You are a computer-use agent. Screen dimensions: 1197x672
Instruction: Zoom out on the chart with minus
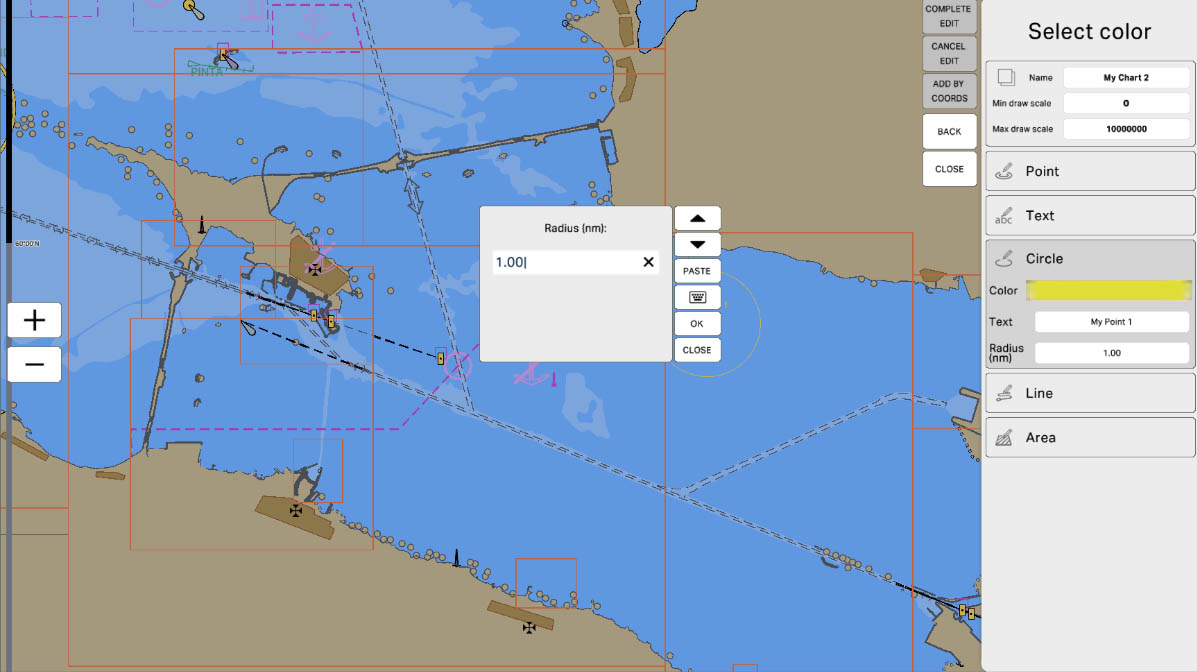34,364
